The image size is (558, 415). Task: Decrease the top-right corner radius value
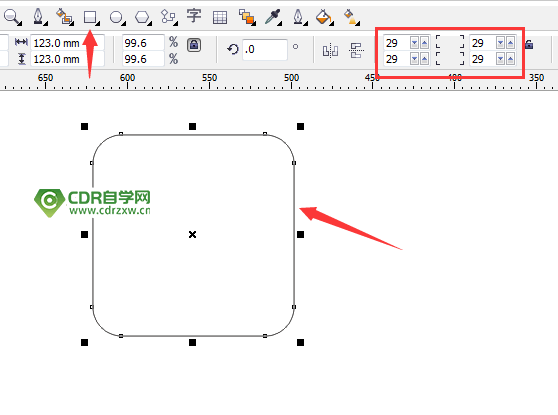500,43
